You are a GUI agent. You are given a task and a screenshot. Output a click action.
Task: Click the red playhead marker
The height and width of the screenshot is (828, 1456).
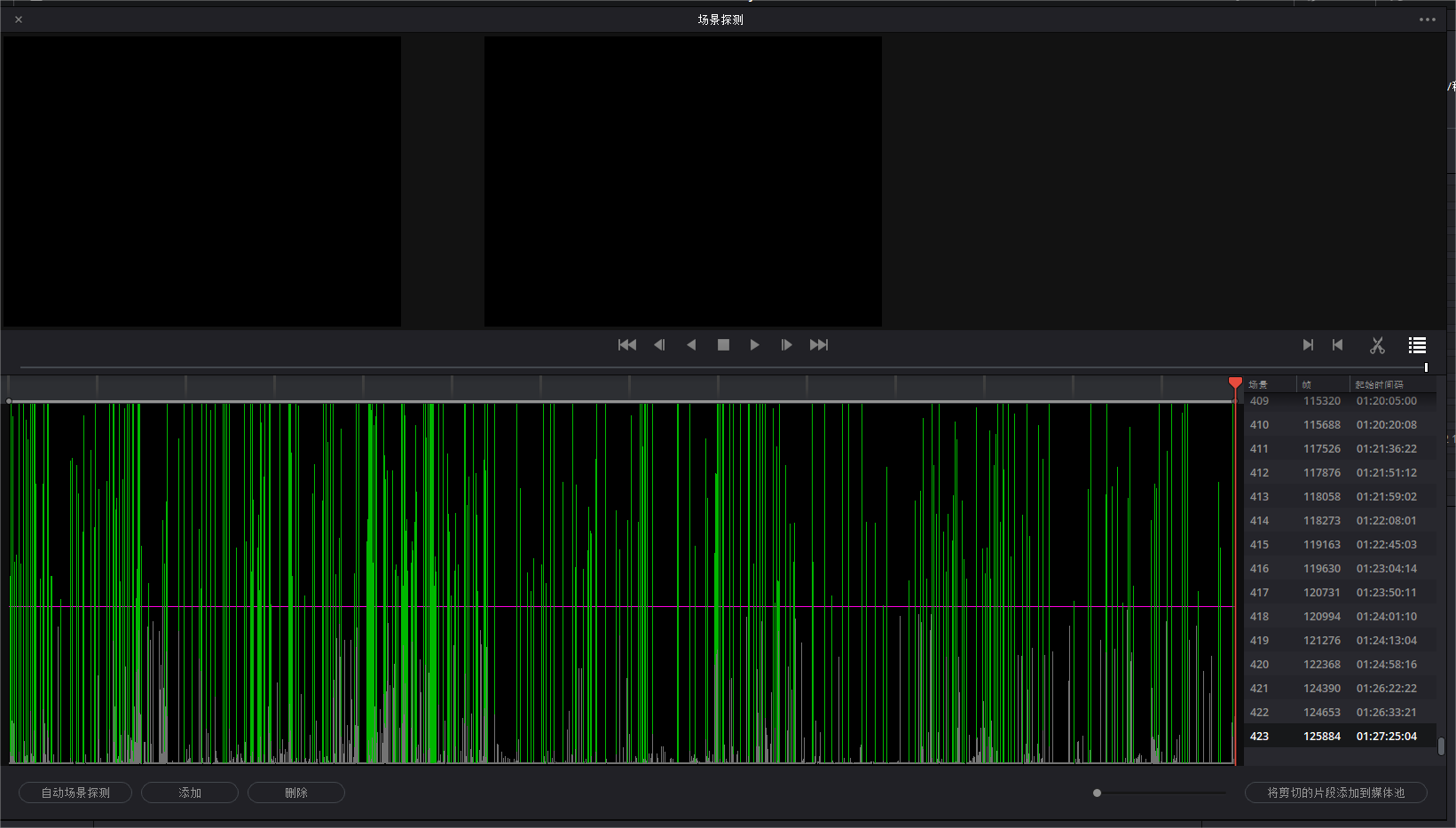[1235, 383]
